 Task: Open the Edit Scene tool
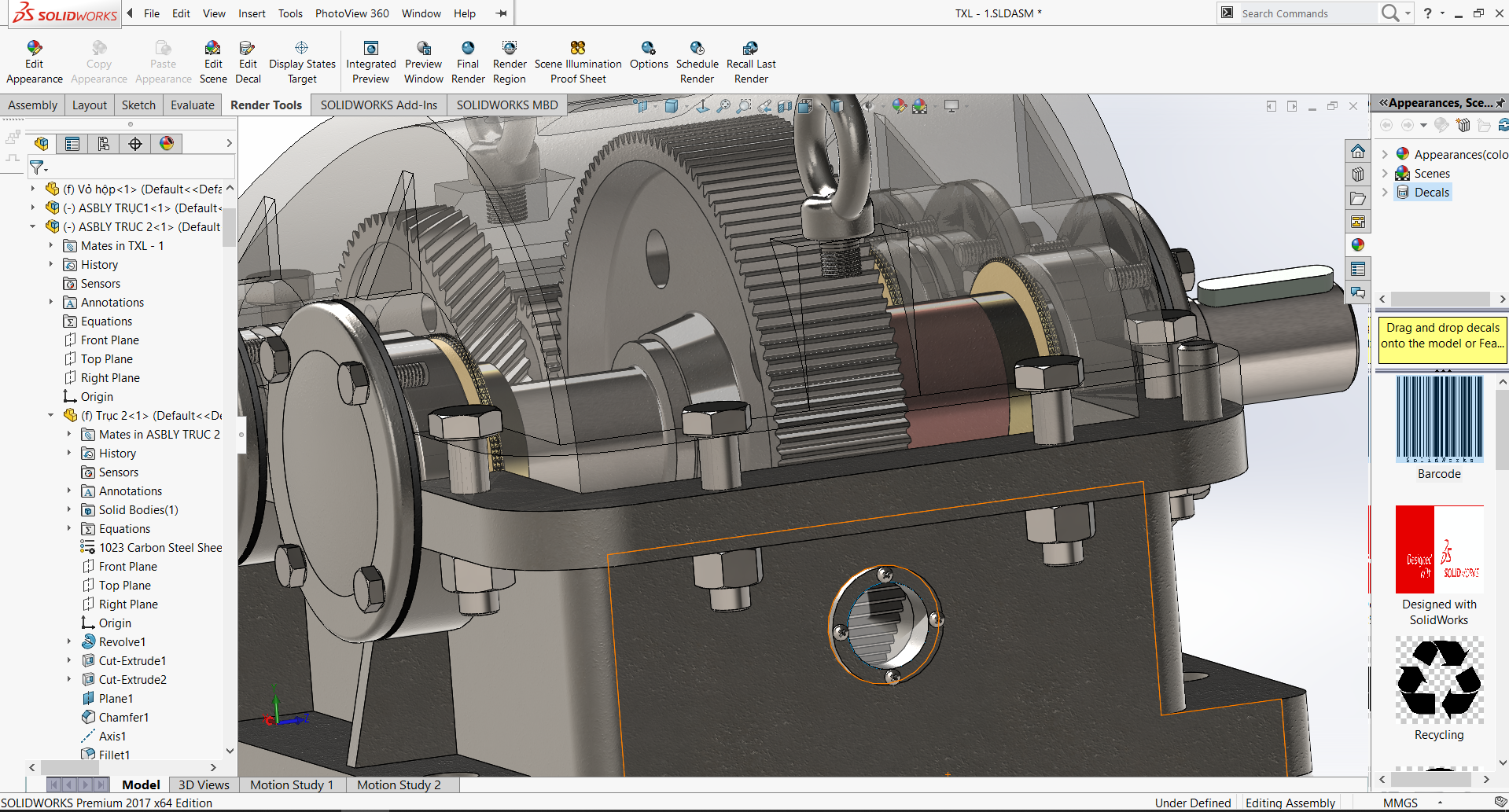[x=213, y=49]
